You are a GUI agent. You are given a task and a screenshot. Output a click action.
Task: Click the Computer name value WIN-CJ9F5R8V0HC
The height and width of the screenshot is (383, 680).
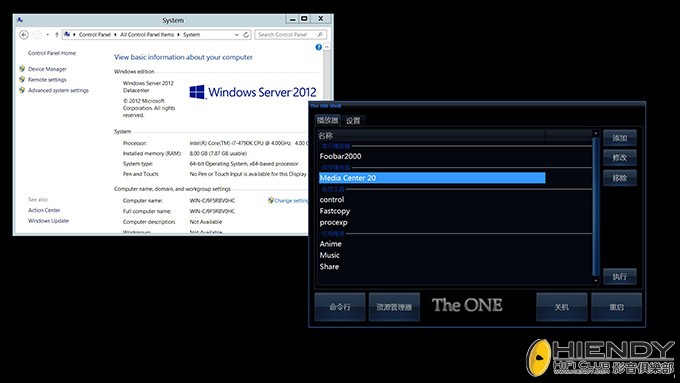(x=212, y=200)
